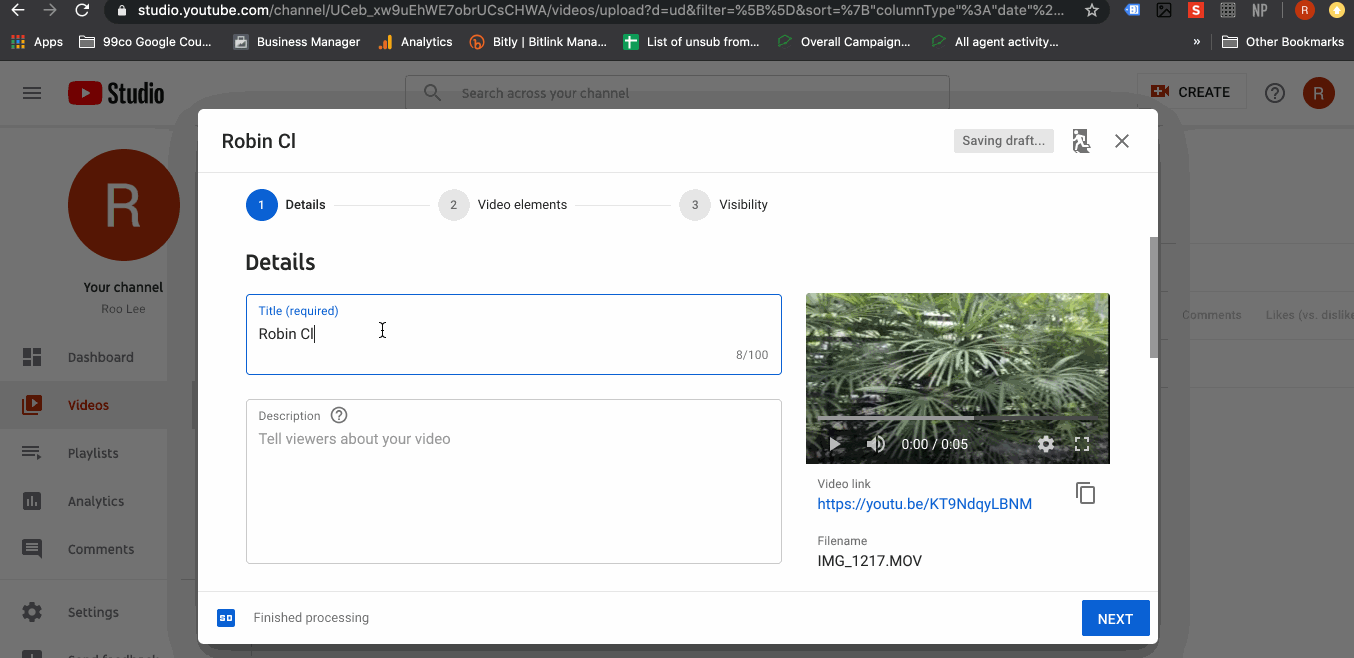Expand hidden bookmarks chevron
This screenshot has height=658, width=1354.
coord(1197,42)
